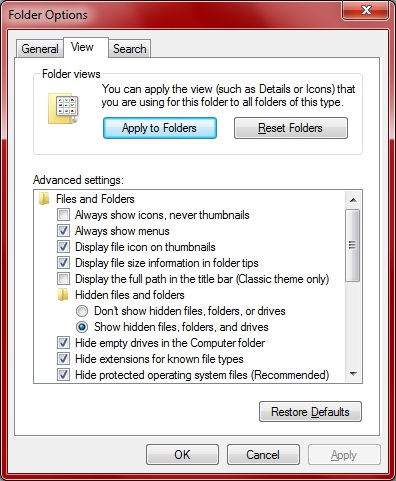Select the Files and Folders folder icon
396x481 pixels.
(44, 199)
